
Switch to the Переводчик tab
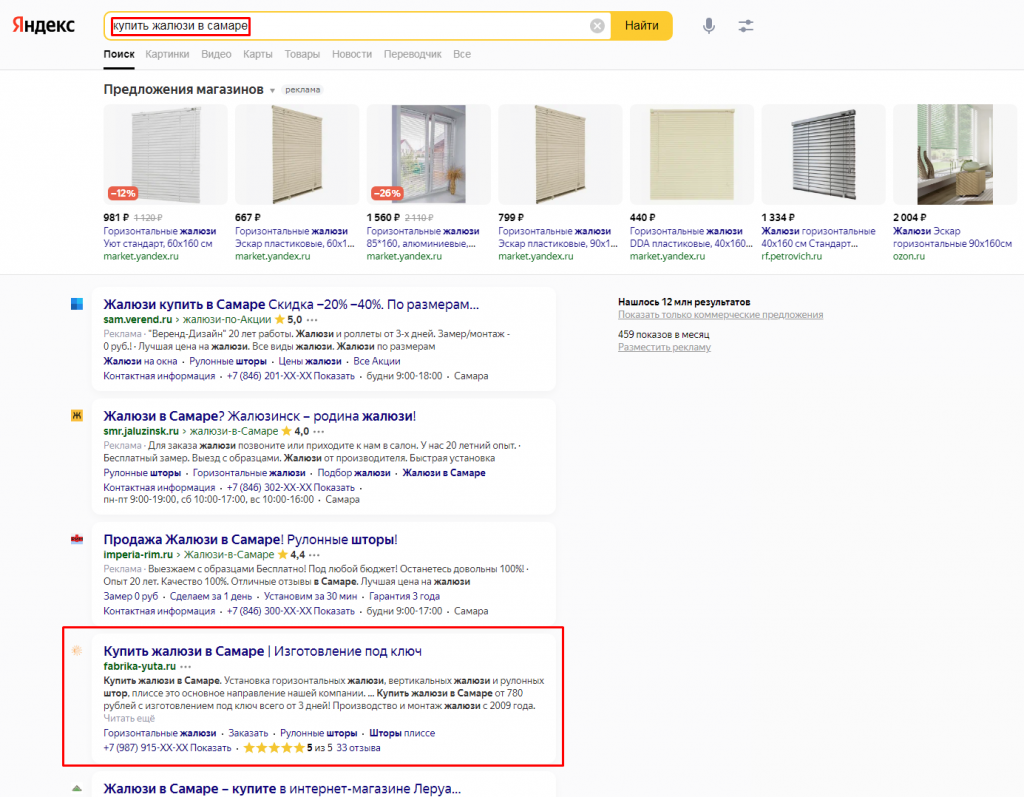coord(412,54)
